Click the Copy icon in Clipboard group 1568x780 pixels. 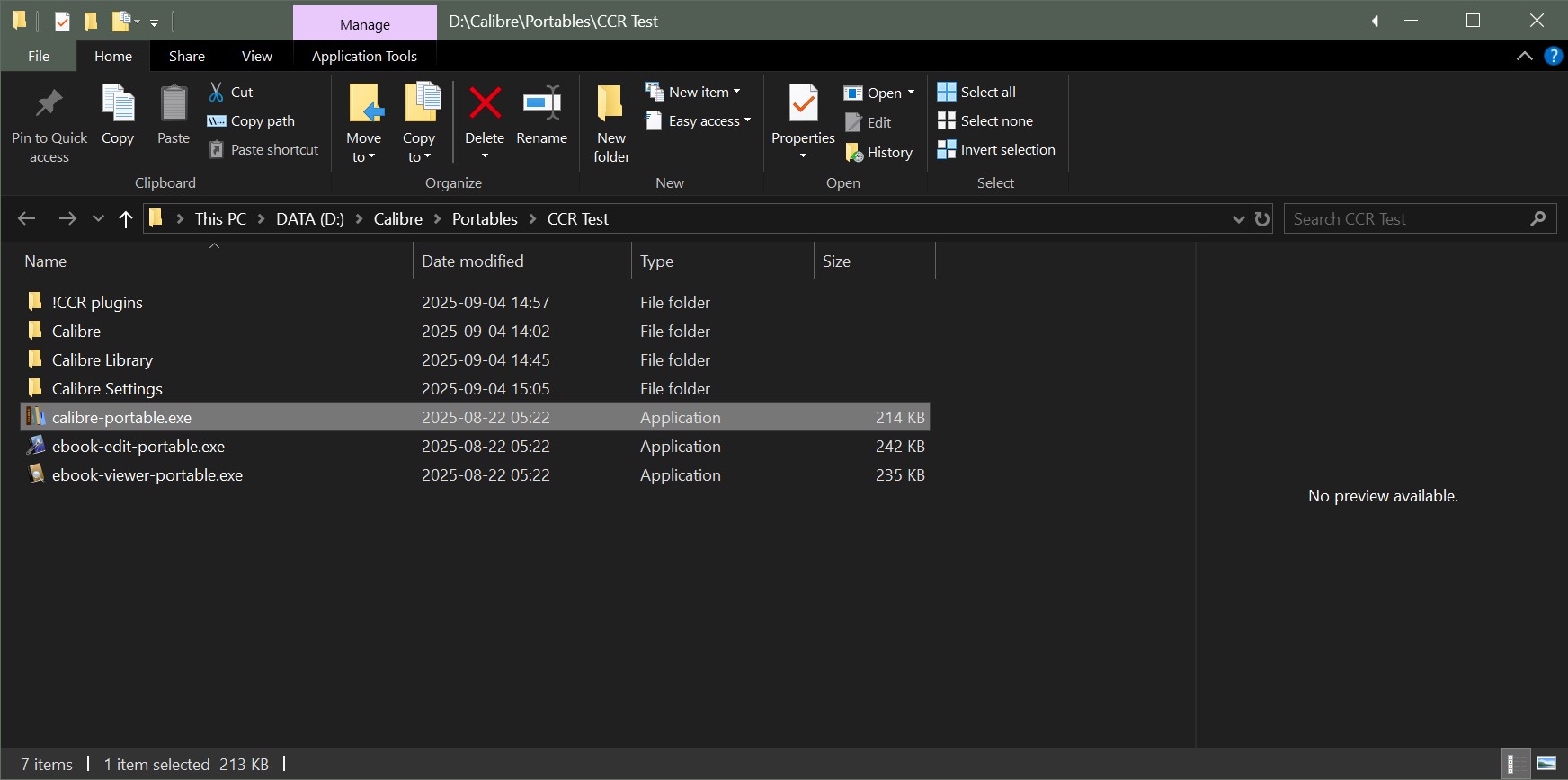[x=118, y=102]
